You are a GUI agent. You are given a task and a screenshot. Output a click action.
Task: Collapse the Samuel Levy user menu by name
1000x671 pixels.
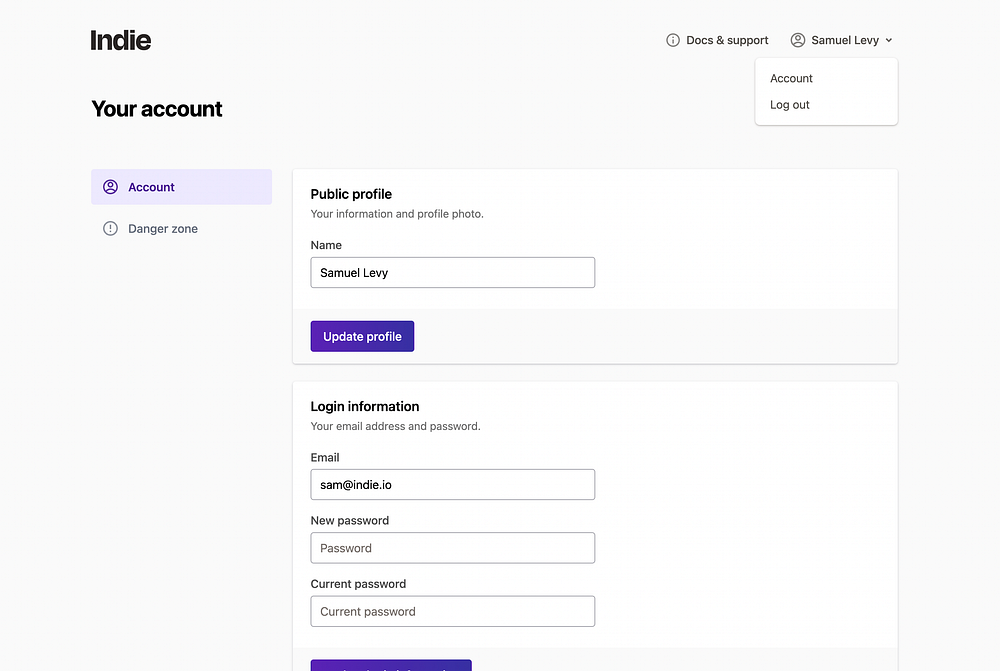(845, 40)
